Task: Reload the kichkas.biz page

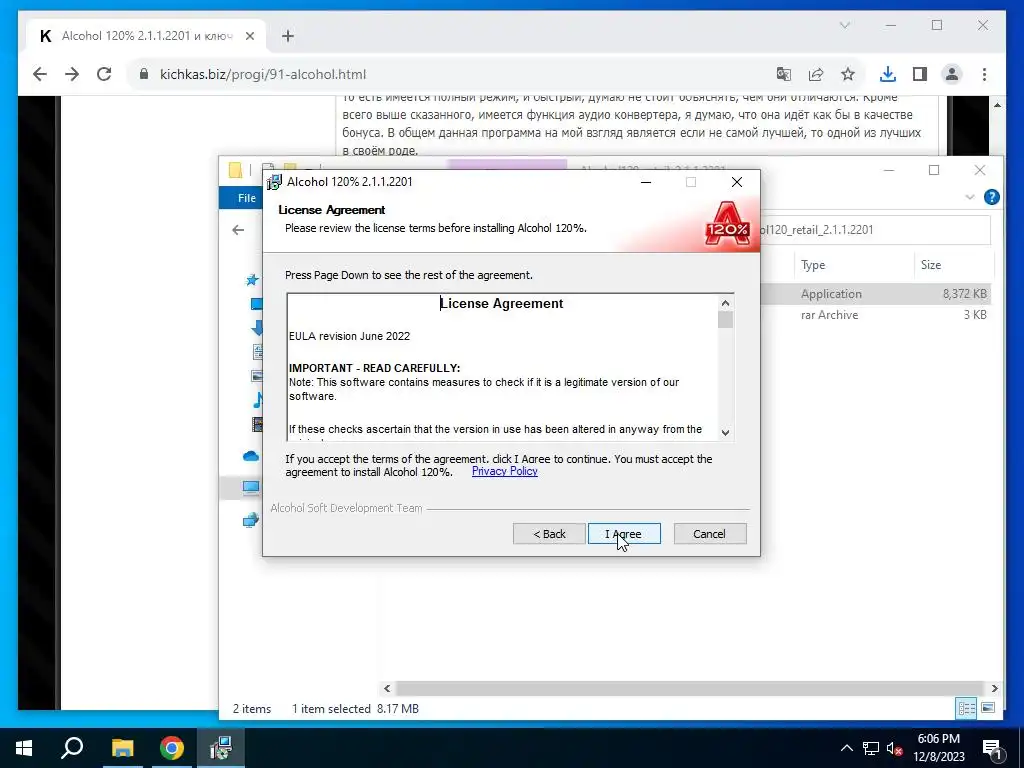Action: [104, 74]
